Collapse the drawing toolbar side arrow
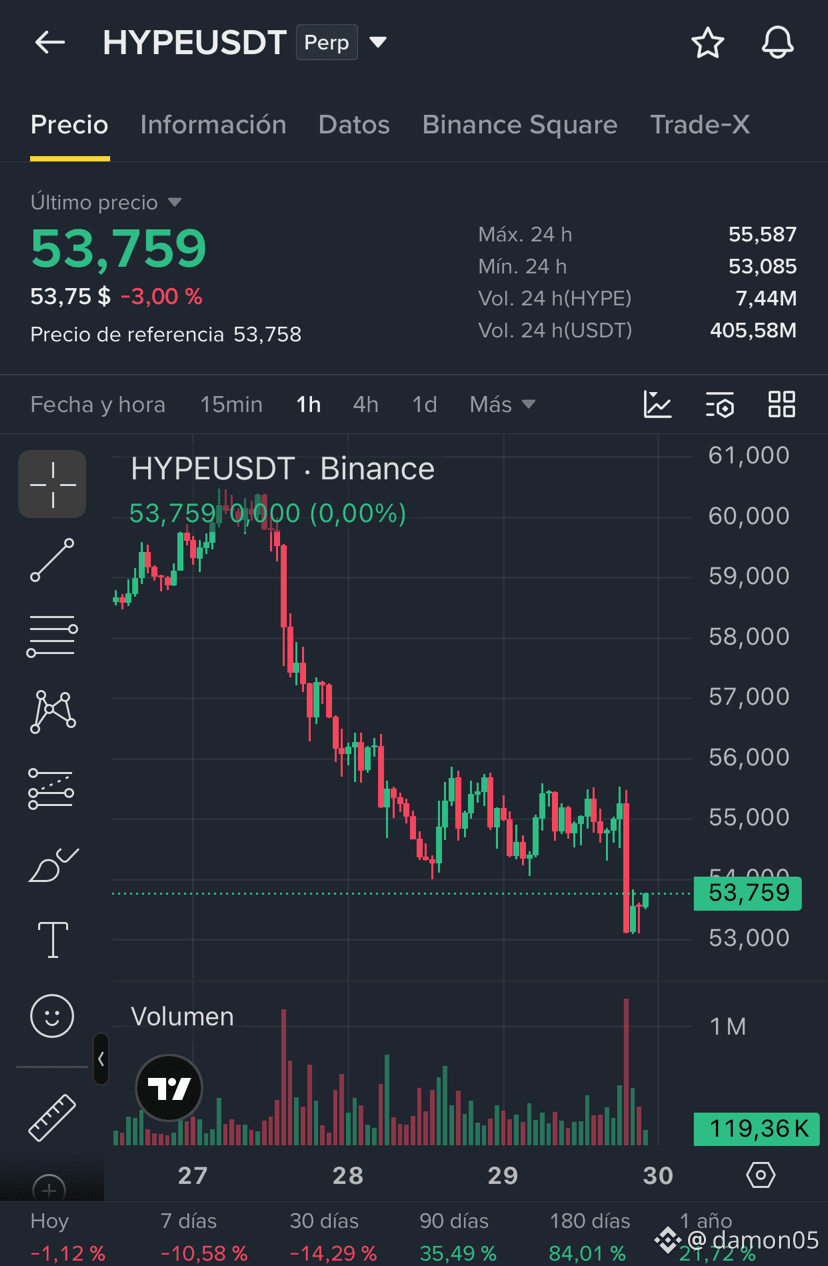The height and width of the screenshot is (1266, 828). [x=101, y=1059]
